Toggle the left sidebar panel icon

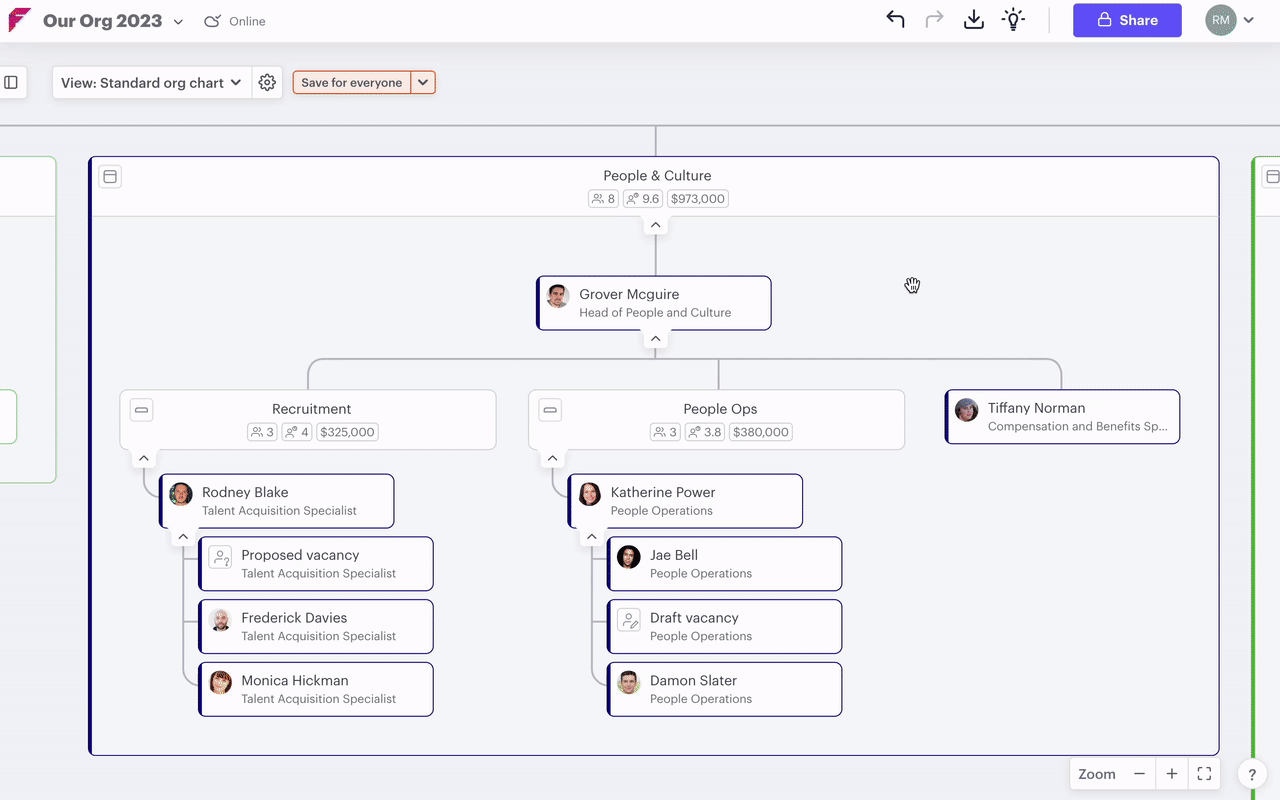tap(11, 83)
